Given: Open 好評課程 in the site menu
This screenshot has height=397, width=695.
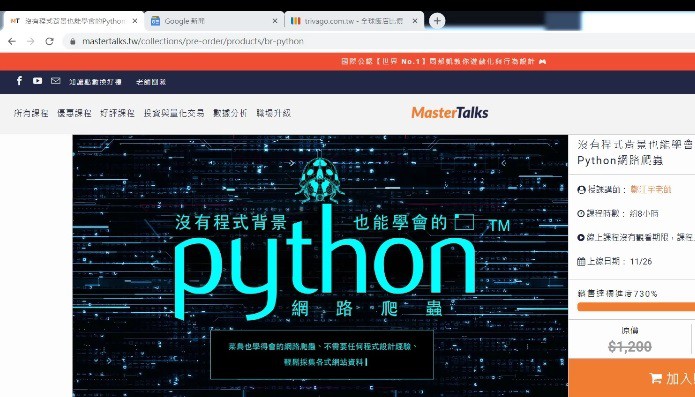Looking at the screenshot, I should tap(117, 113).
